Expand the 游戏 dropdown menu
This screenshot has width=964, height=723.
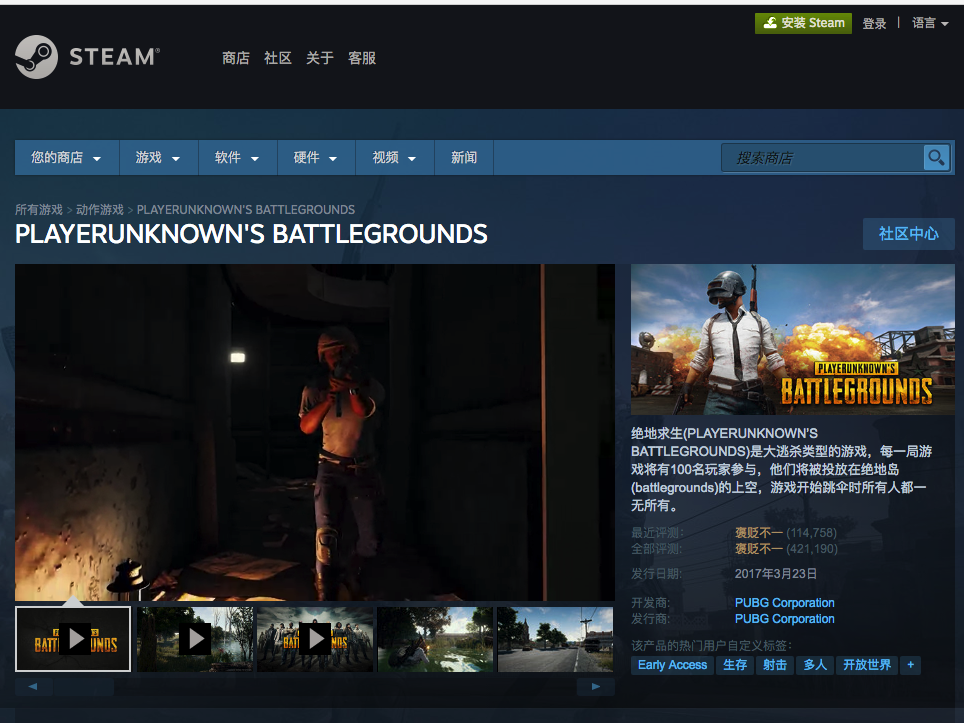pyautogui.click(x=158, y=157)
